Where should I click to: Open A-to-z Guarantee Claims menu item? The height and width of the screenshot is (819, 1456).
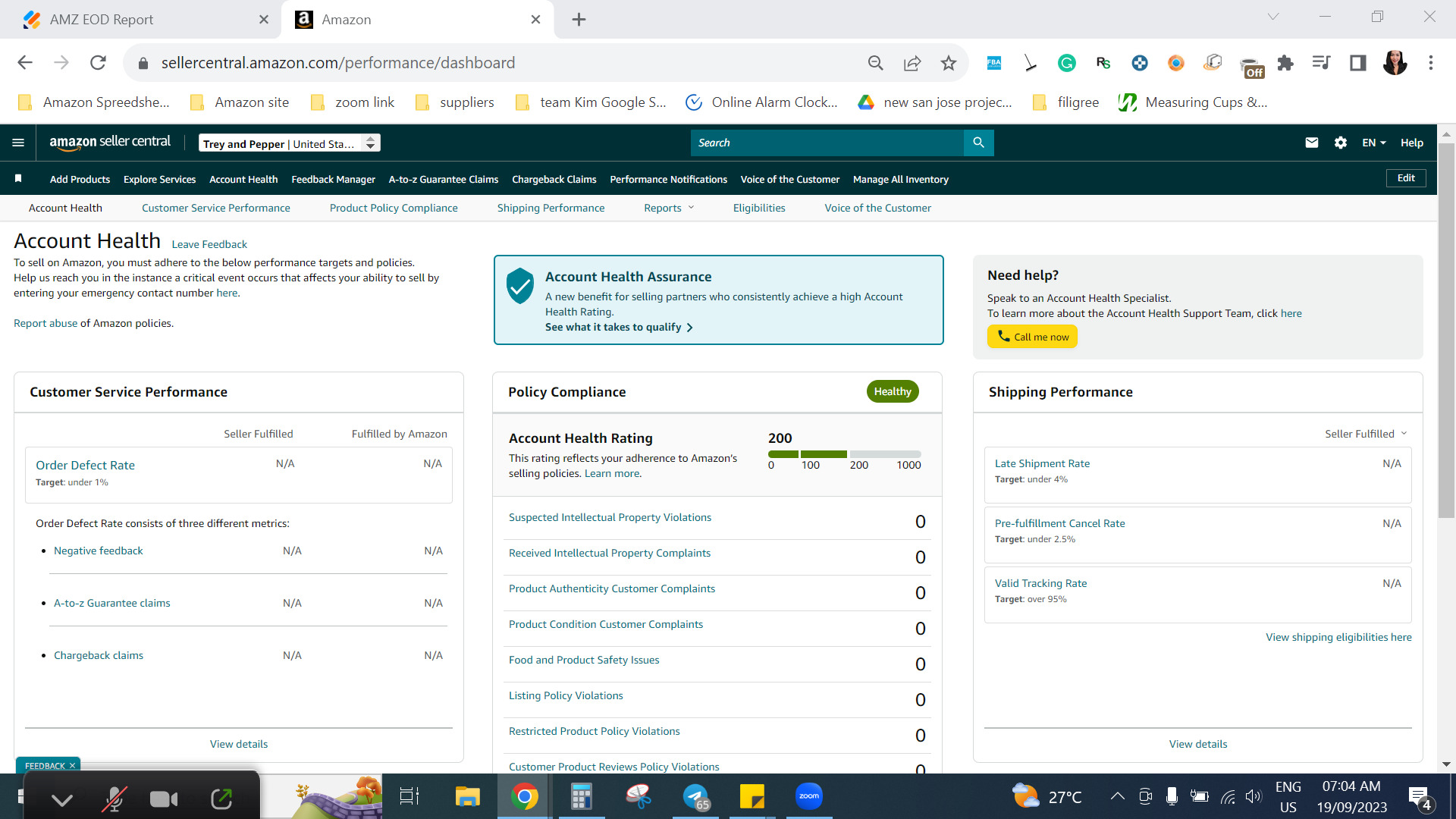[x=444, y=180]
